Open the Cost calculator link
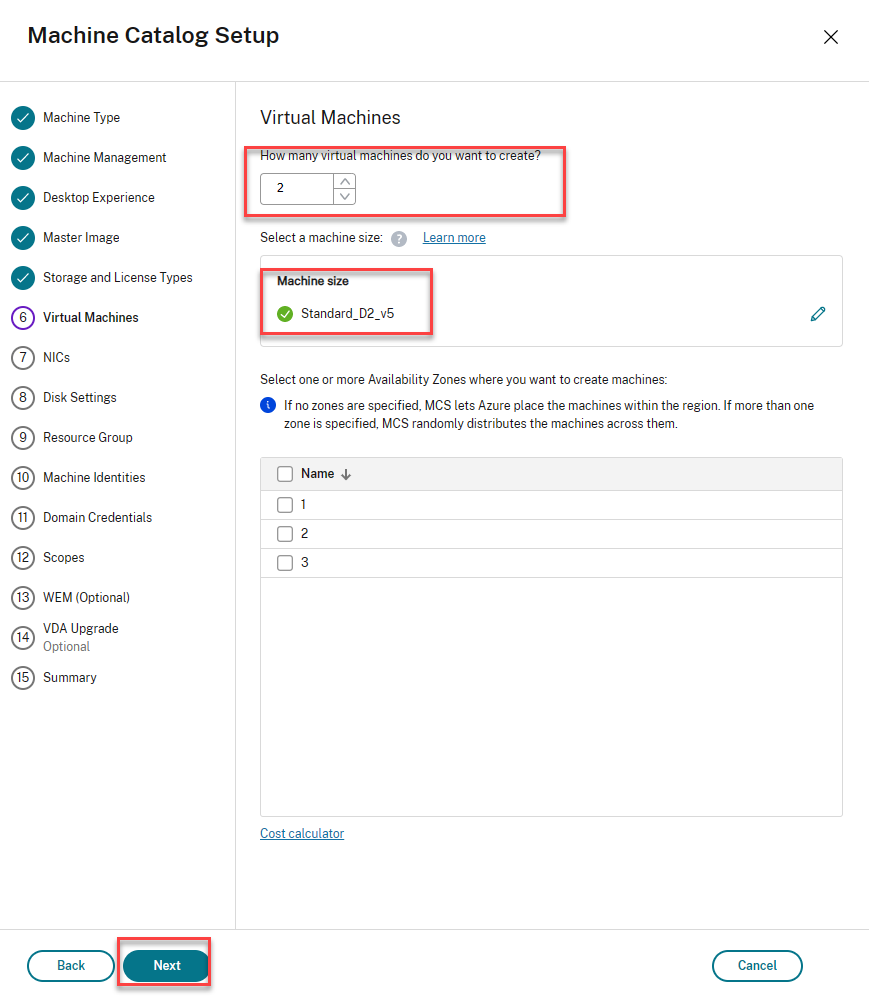Screen dimensions: 869x1001 (302, 834)
